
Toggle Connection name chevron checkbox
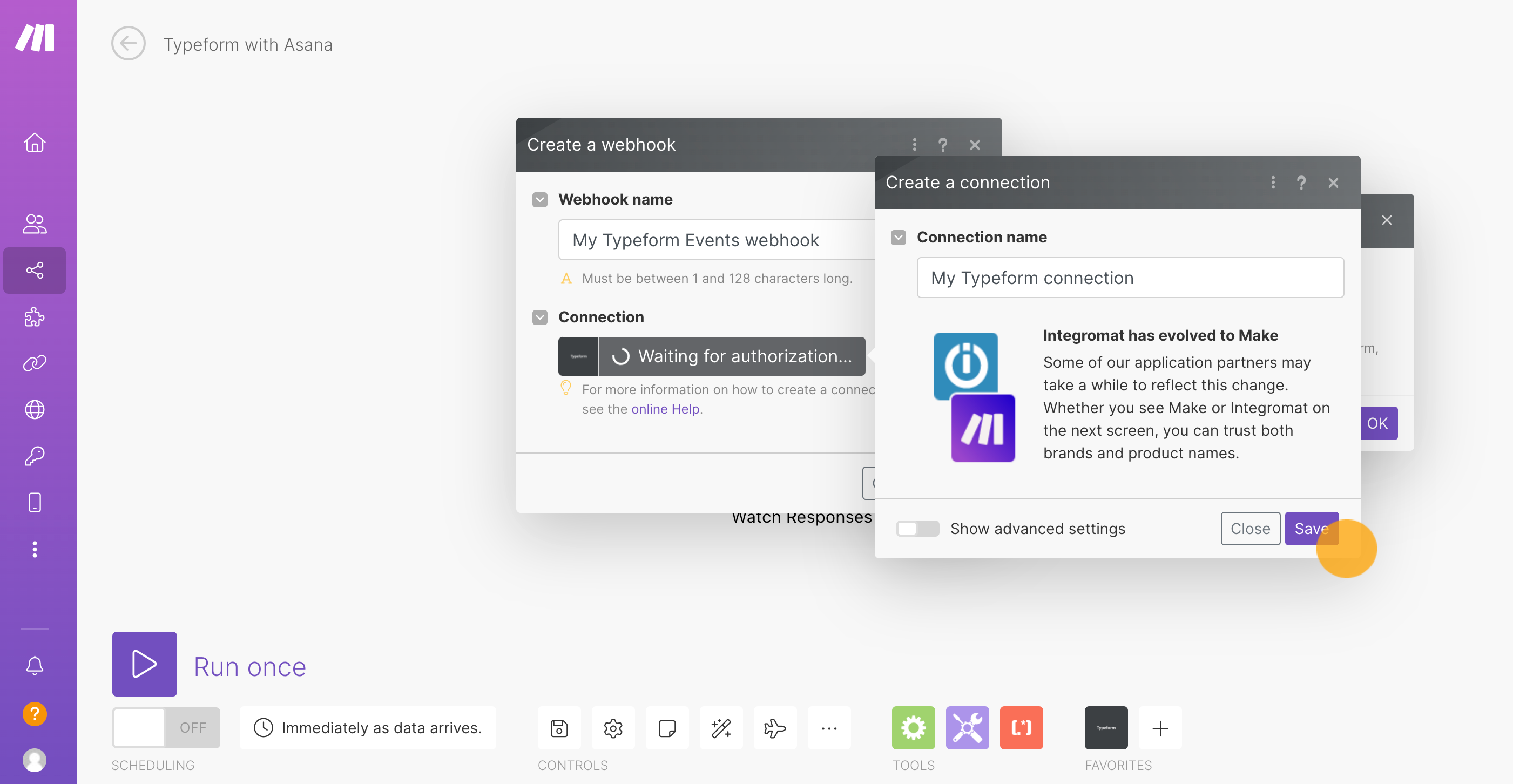point(898,237)
